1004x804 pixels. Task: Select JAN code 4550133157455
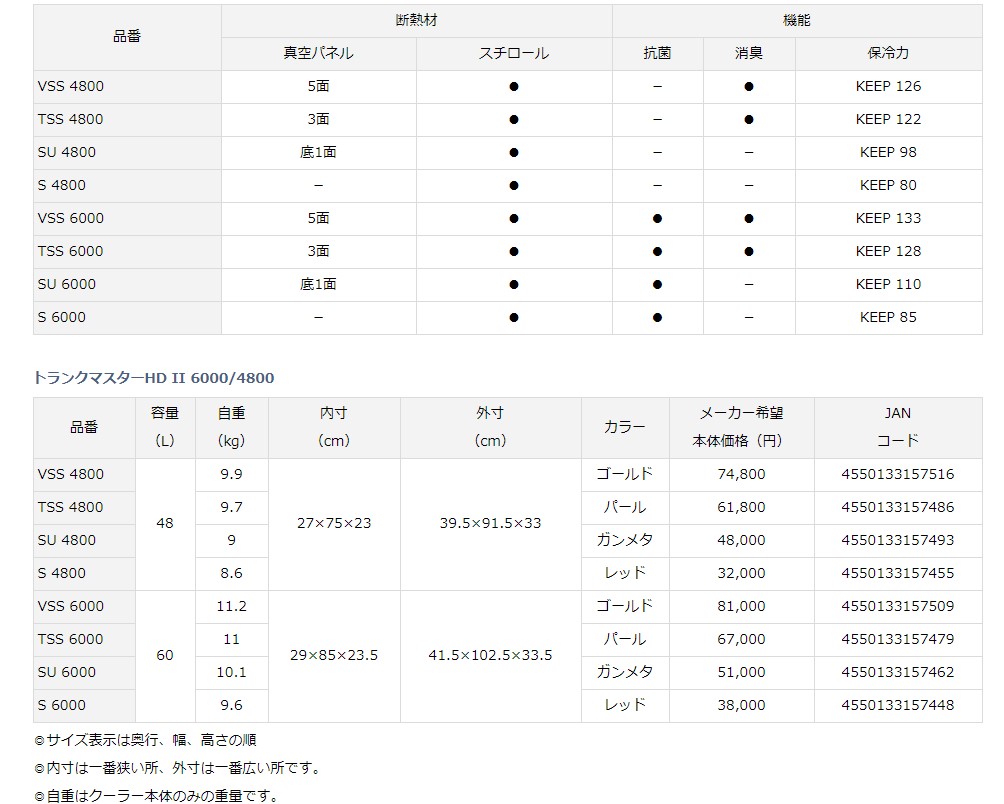click(898, 574)
